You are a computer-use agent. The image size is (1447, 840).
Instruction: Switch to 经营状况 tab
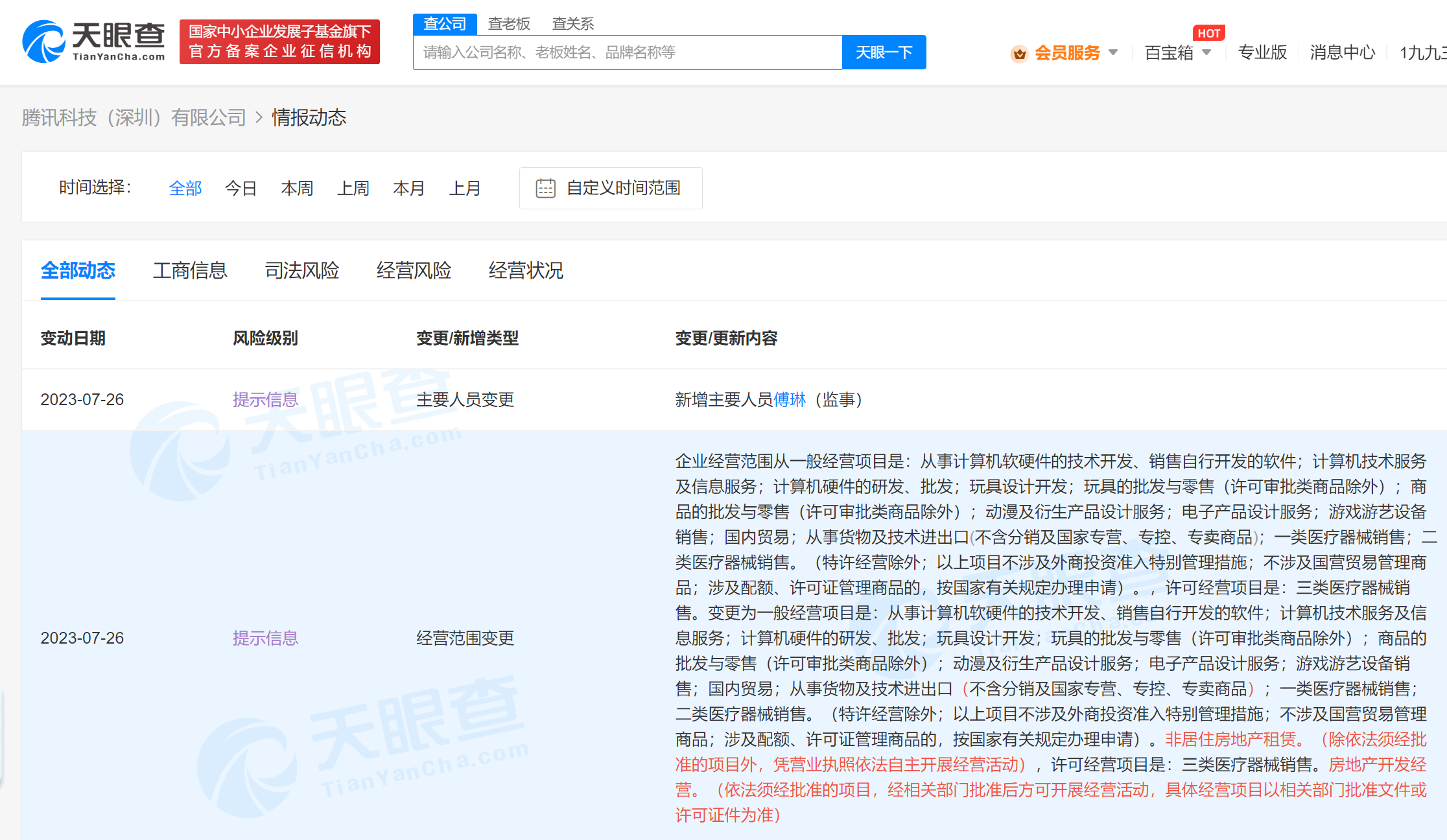pyautogui.click(x=526, y=270)
